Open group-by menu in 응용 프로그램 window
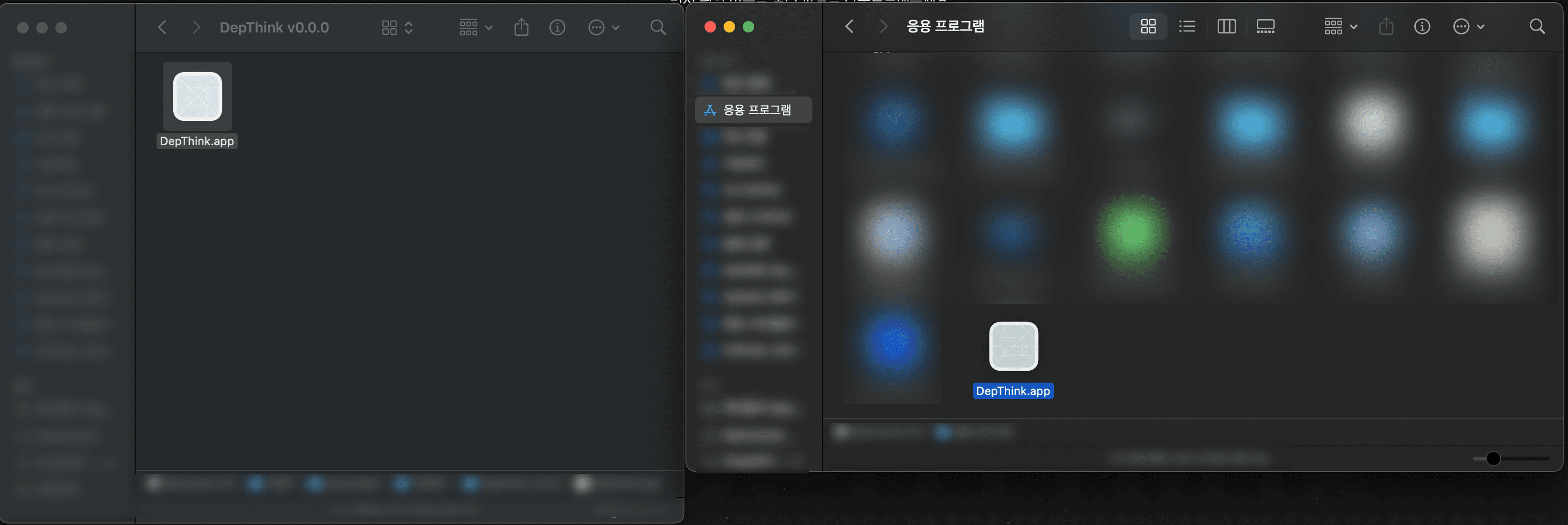 [x=1340, y=26]
